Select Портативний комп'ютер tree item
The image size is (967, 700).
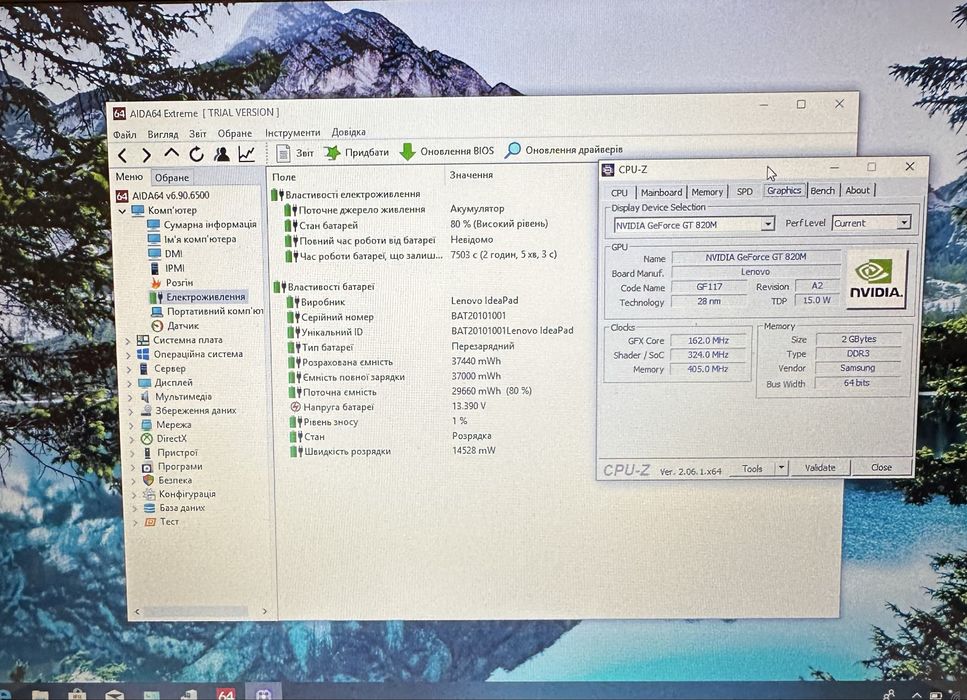tap(207, 311)
